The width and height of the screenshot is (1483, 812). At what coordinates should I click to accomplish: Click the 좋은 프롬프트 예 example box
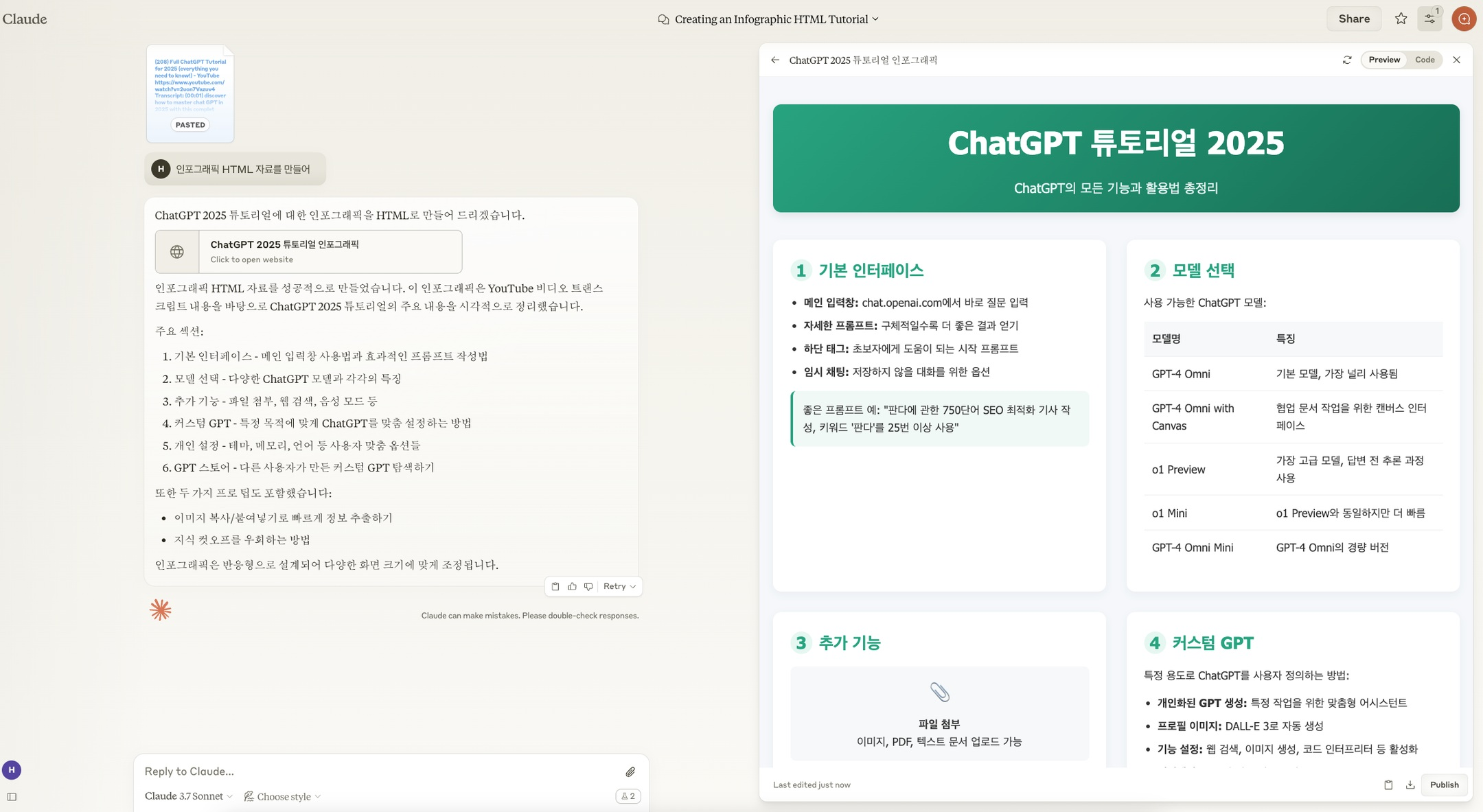coord(939,419)
